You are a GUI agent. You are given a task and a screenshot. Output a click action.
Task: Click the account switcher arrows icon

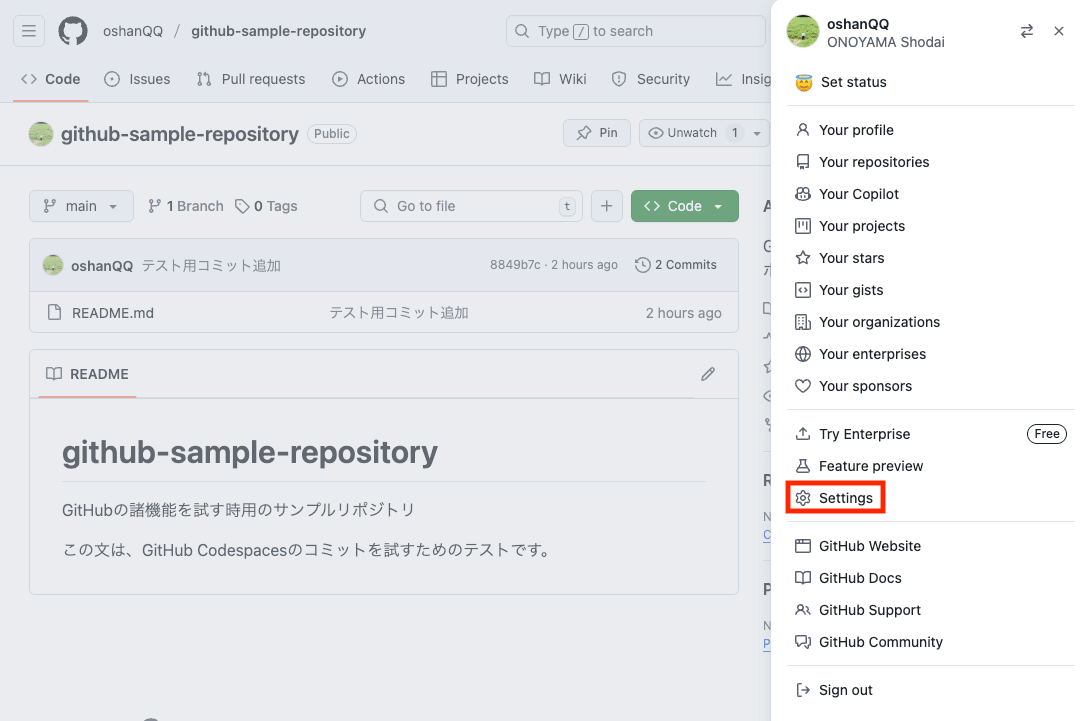1026,31
